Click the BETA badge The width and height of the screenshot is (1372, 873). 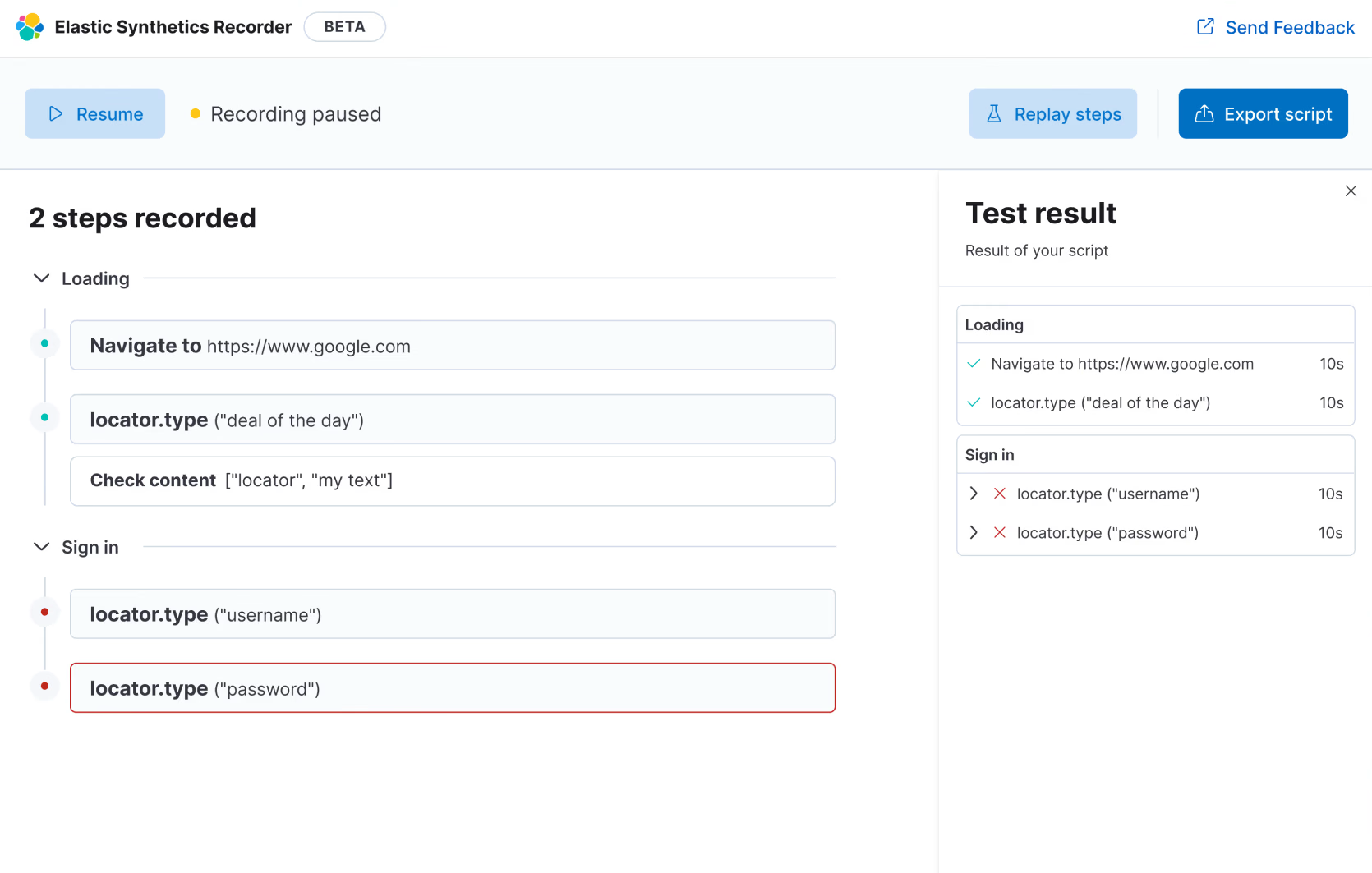(344, 27)
